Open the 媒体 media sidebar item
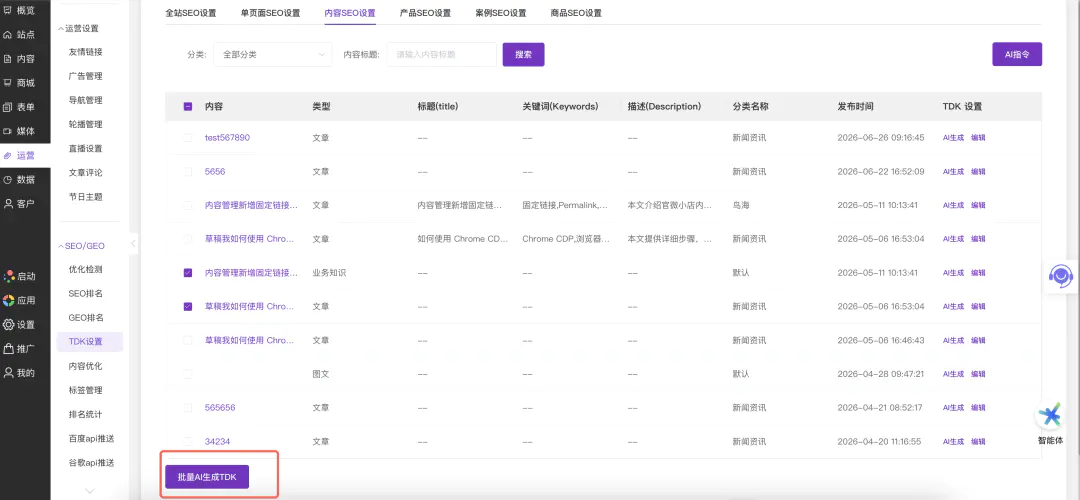1080x500 pixels. tap(20, 131)
